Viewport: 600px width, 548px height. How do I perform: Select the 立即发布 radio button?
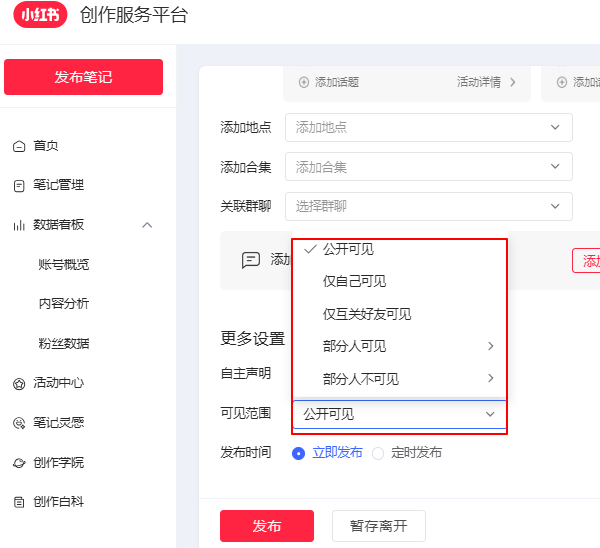tap(298, 453)
